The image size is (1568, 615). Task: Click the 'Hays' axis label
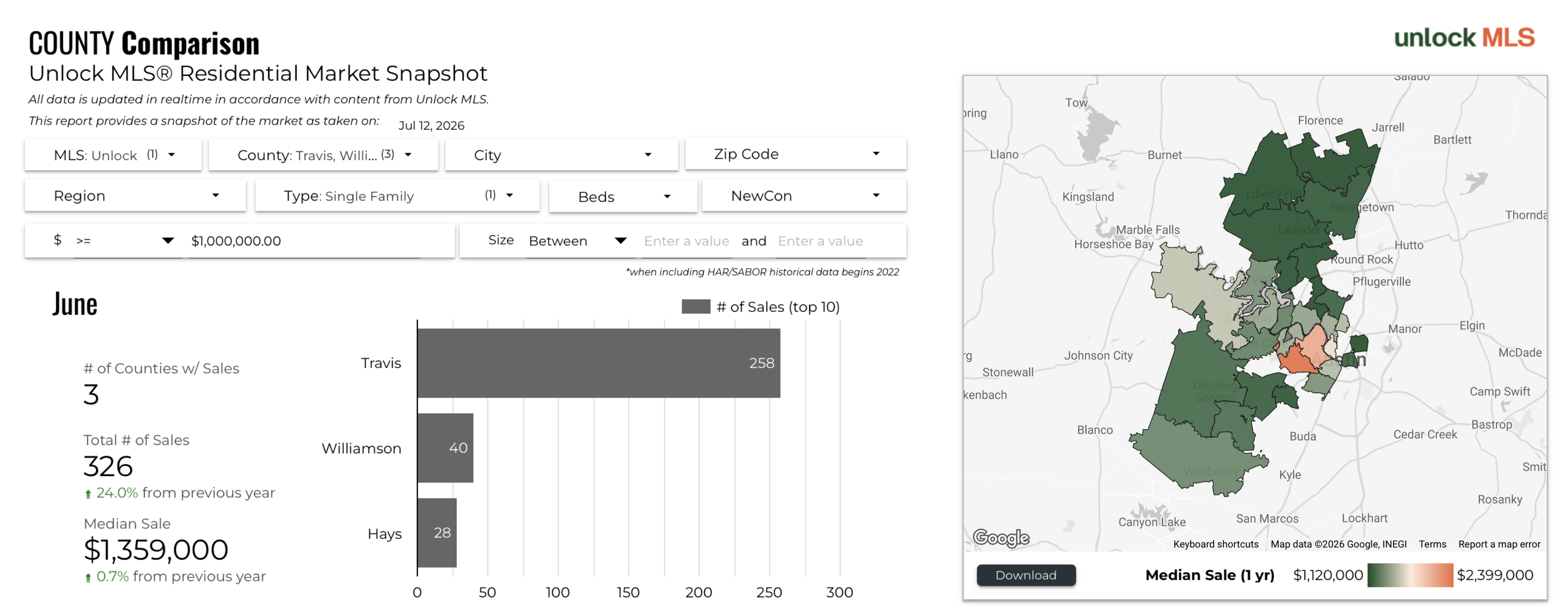point(384,533)
